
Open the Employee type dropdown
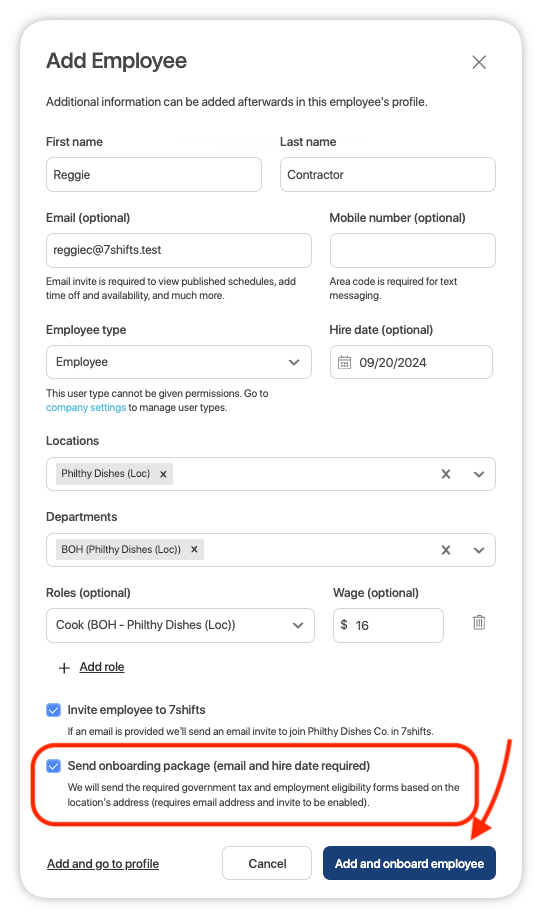[179, 362]
